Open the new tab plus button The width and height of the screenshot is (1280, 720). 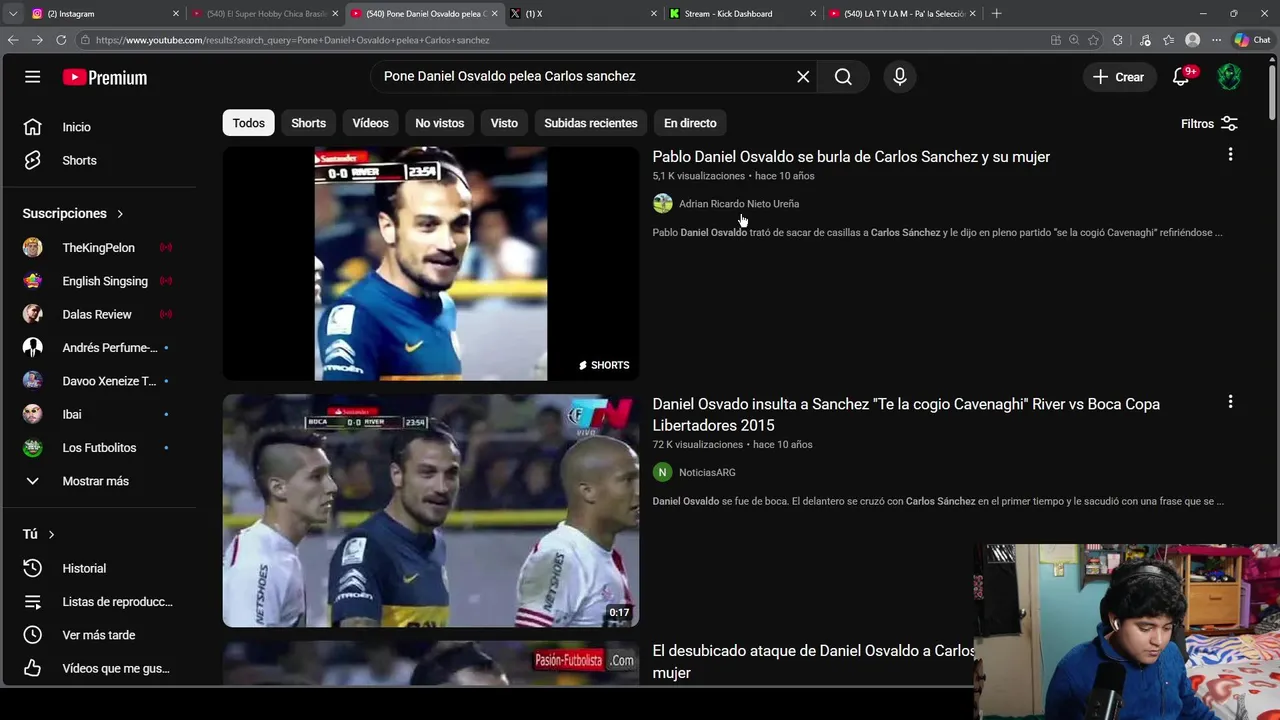pos(996,14)
